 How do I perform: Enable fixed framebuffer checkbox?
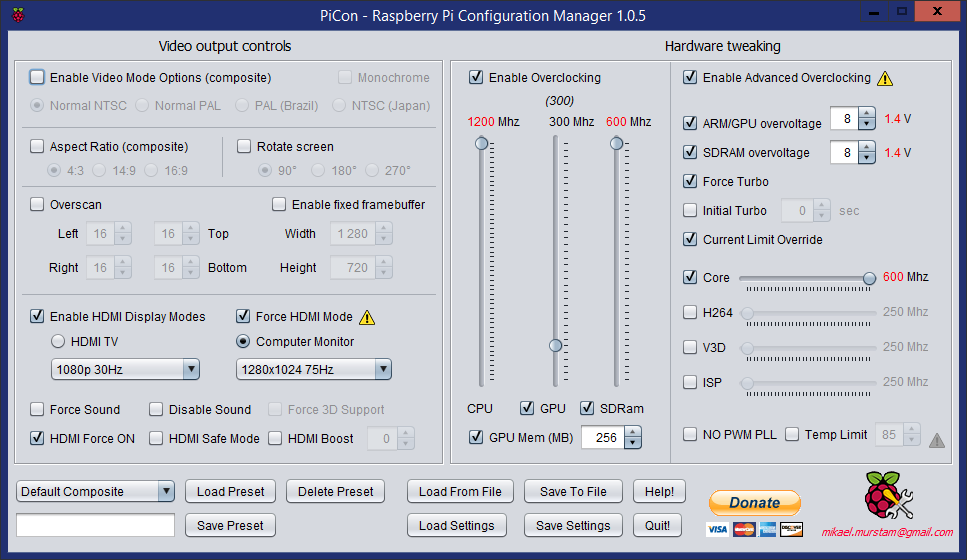click(x=279, y=204)
